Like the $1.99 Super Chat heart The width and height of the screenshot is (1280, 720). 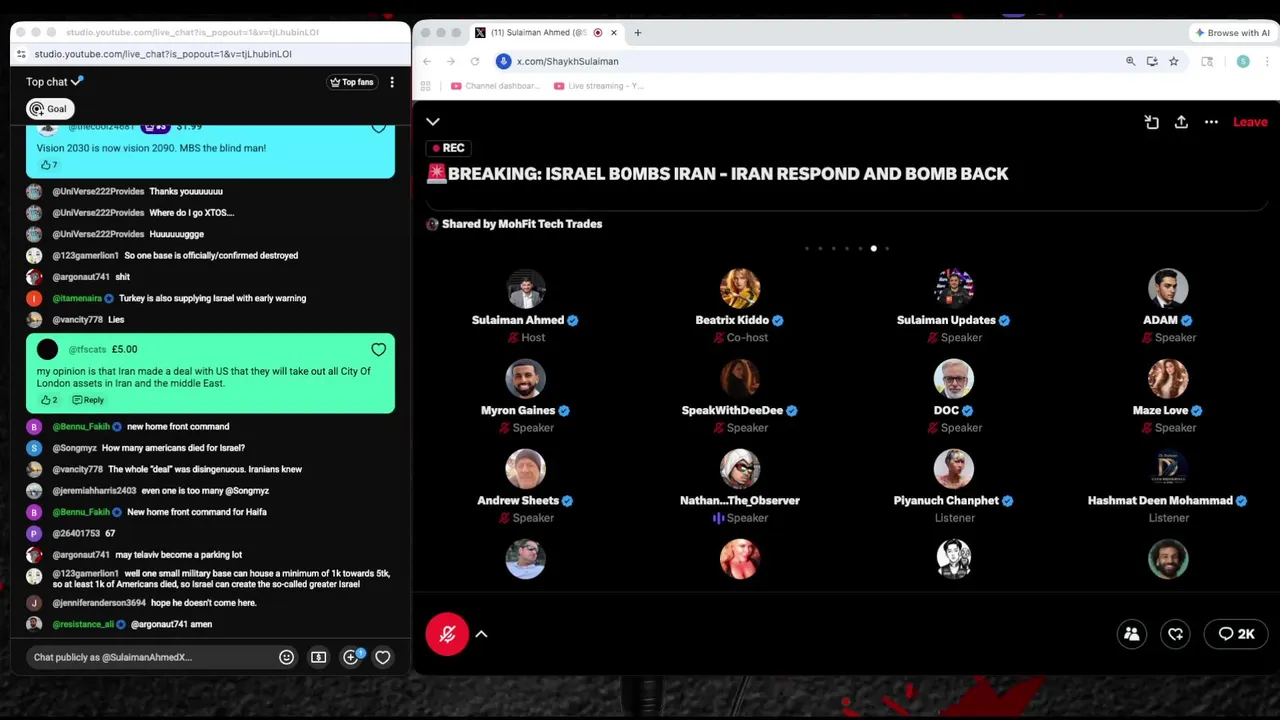click(x=379, y=128)
